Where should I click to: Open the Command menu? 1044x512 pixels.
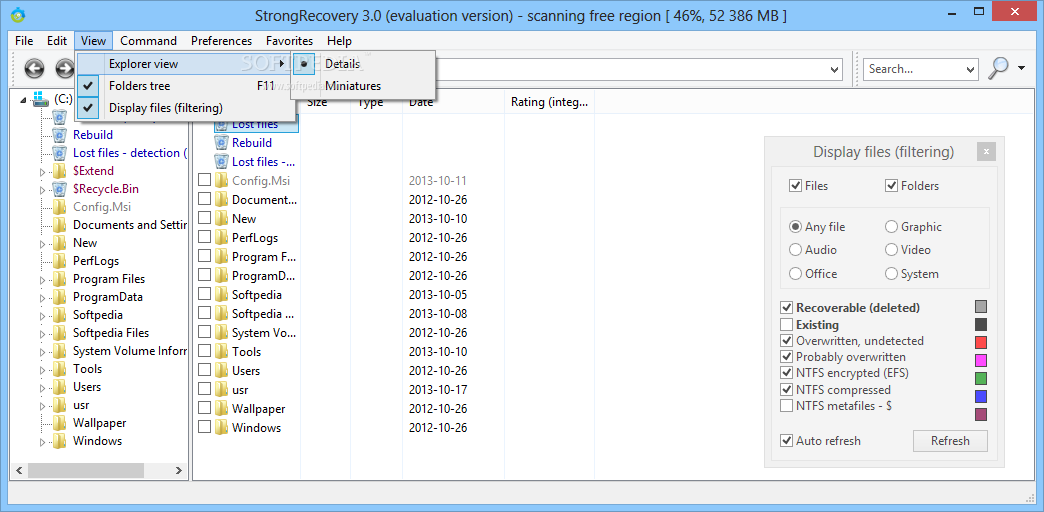tap(148, 41)
